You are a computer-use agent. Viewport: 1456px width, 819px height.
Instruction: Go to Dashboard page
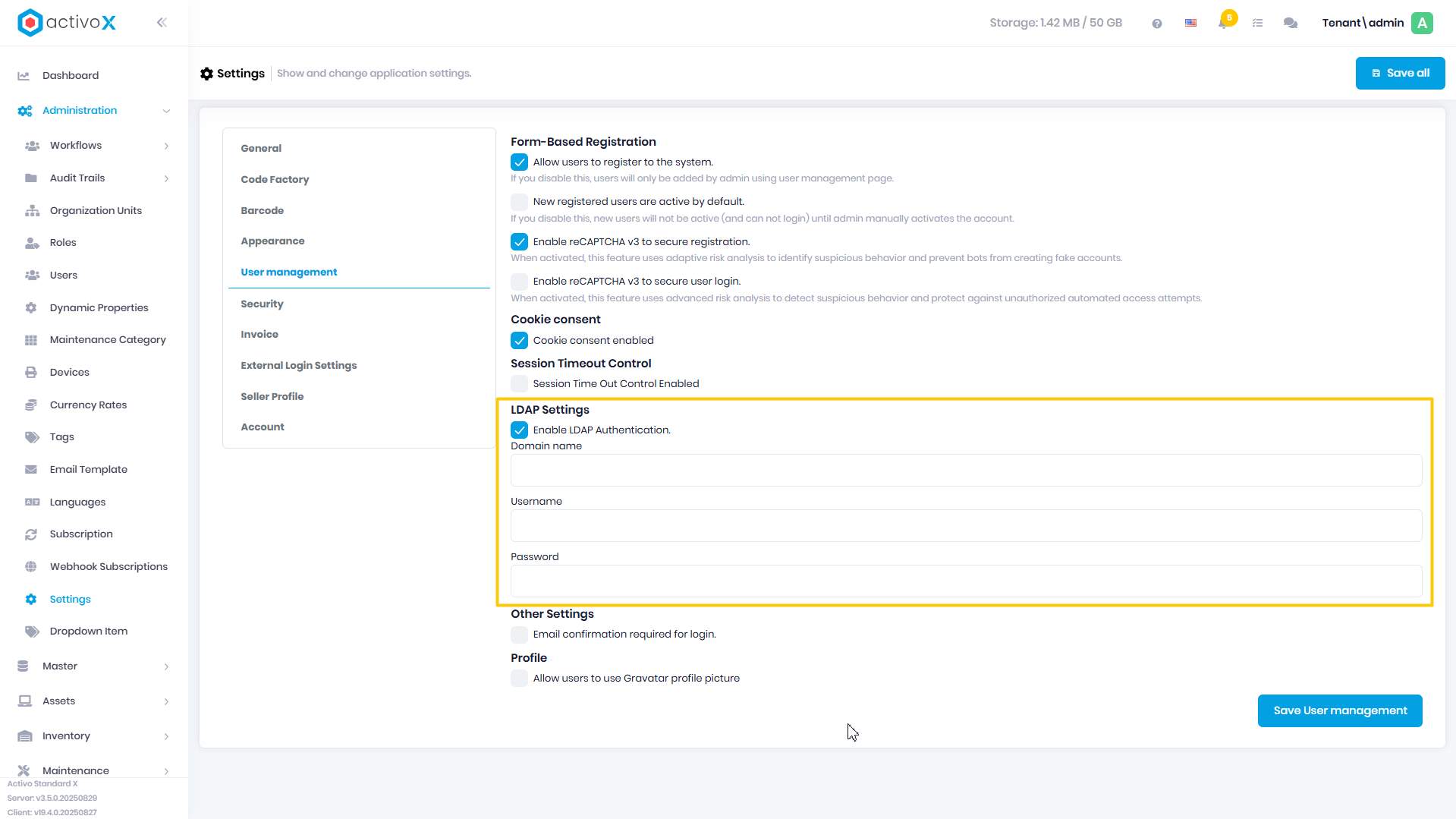click(x=71, y=76)
